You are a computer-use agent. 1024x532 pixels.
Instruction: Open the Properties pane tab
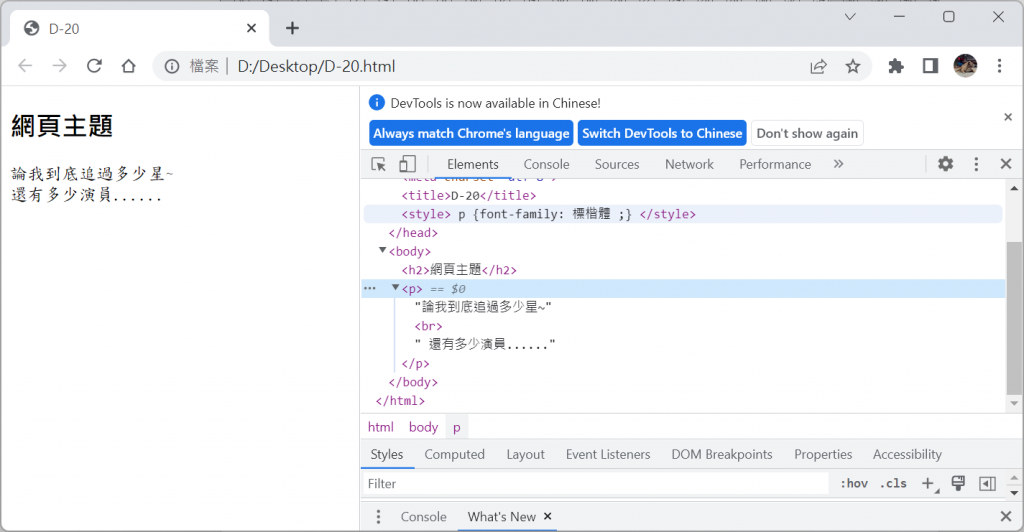[x=823, y=454]
